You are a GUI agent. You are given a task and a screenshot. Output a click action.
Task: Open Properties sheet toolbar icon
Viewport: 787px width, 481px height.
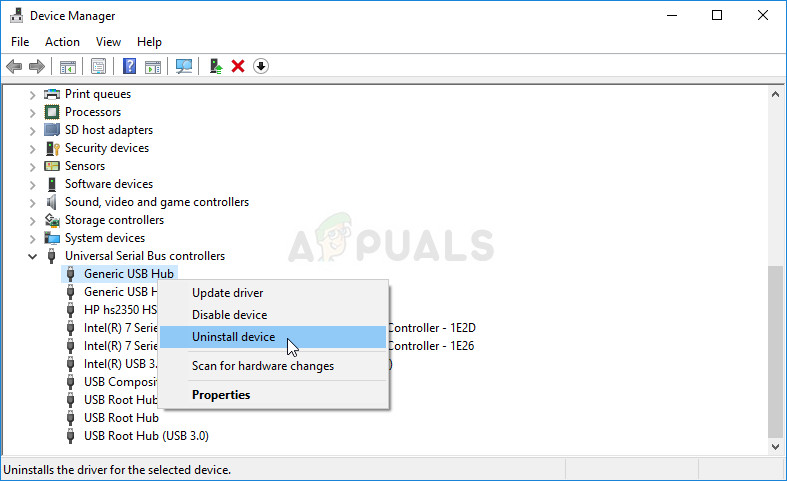tap(98, 66)
